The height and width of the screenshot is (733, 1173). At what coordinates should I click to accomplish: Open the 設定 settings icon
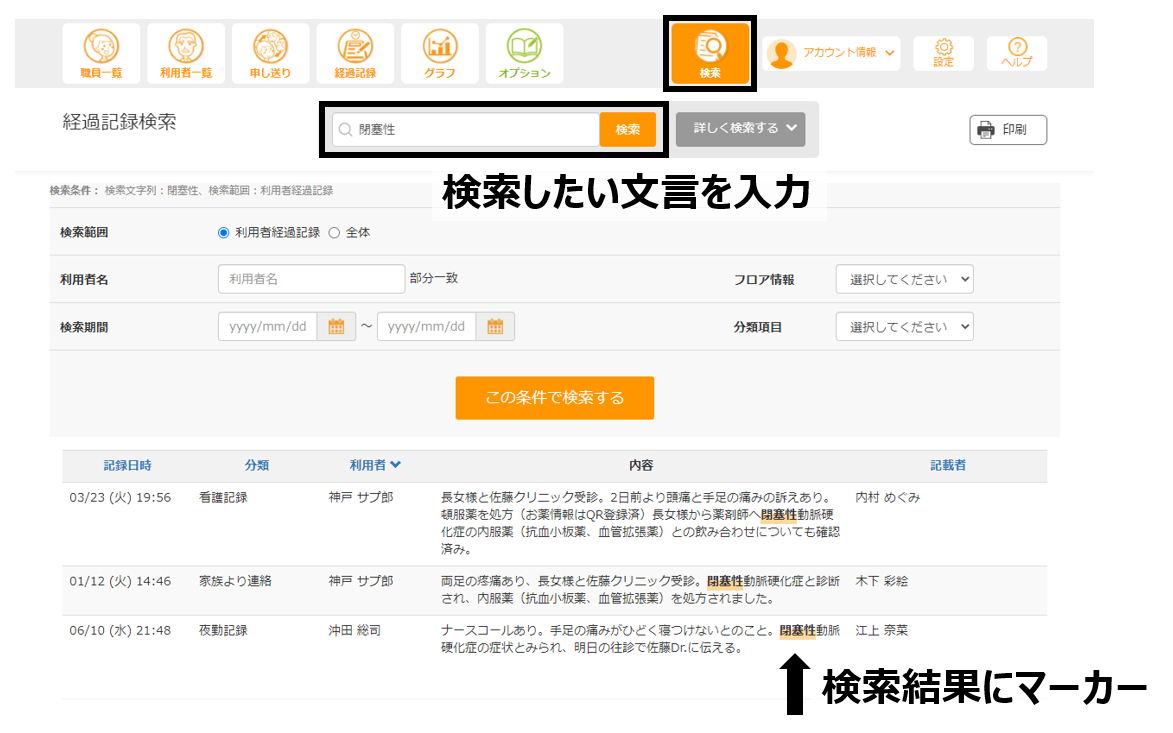tap(943, 53)
